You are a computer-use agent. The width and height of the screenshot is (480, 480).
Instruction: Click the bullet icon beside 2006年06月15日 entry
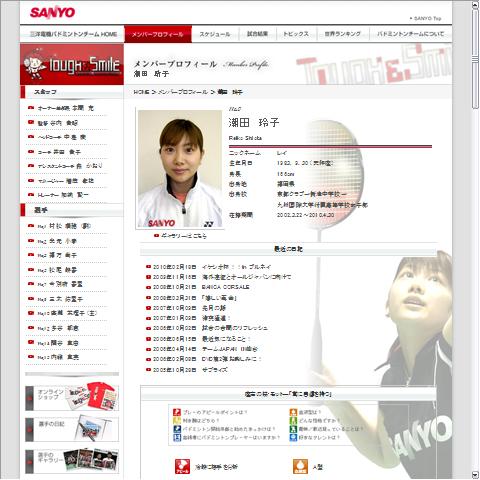point(149,339)
